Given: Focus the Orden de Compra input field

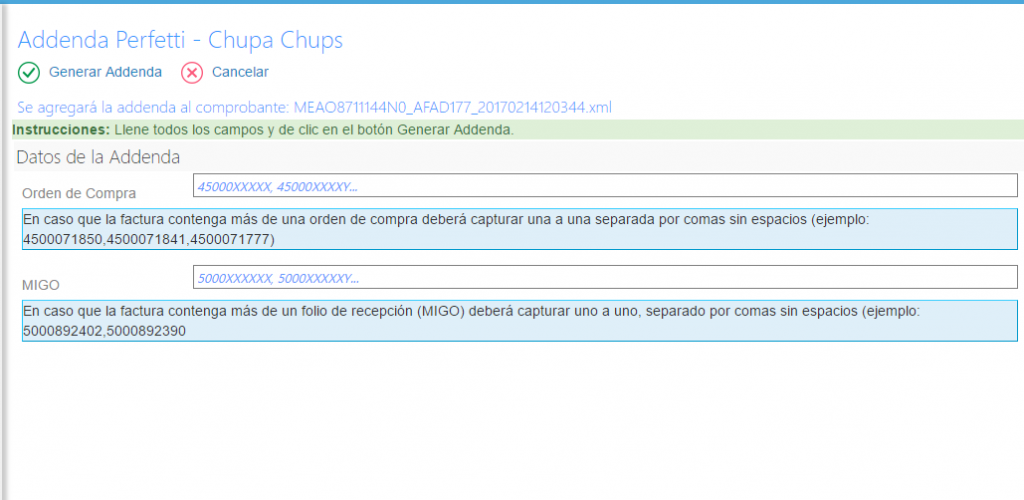Looking at the screenshot, I should tap(605, 185).
